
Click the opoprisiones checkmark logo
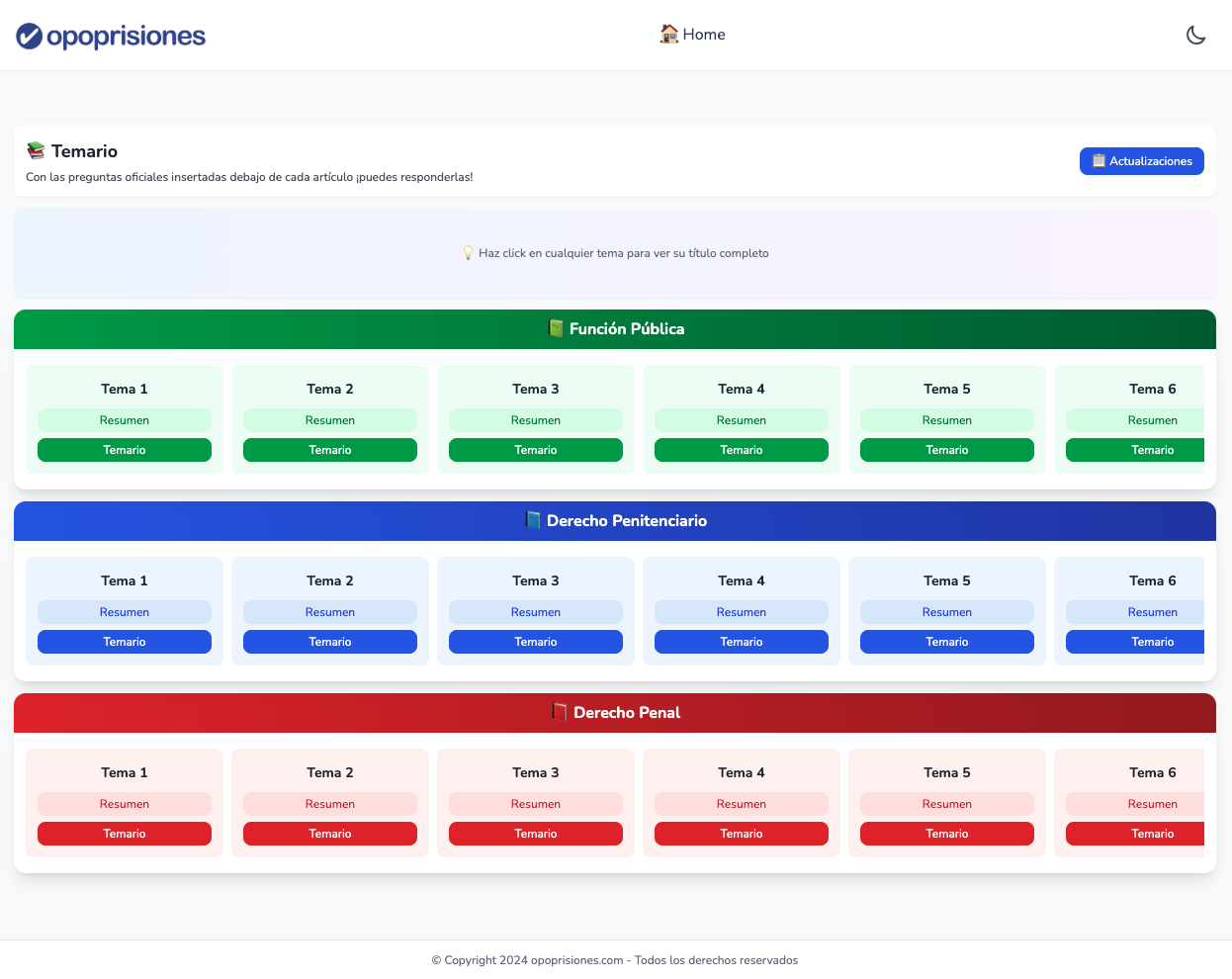click(x=30, y=37)
